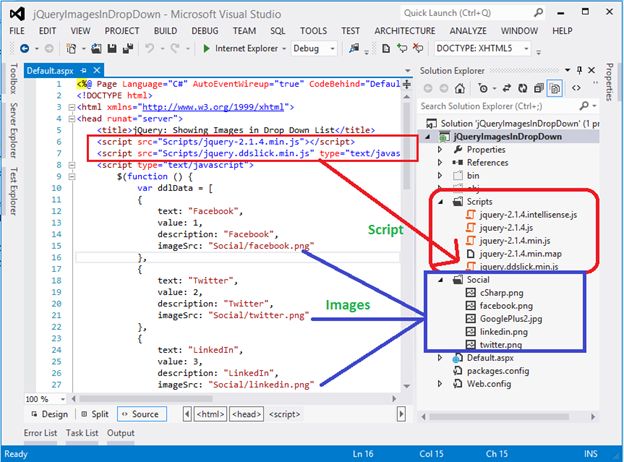The image size is (624, 462).
Task: Select the <head> breadcrumb tag
Action: (x=247, y=414)
